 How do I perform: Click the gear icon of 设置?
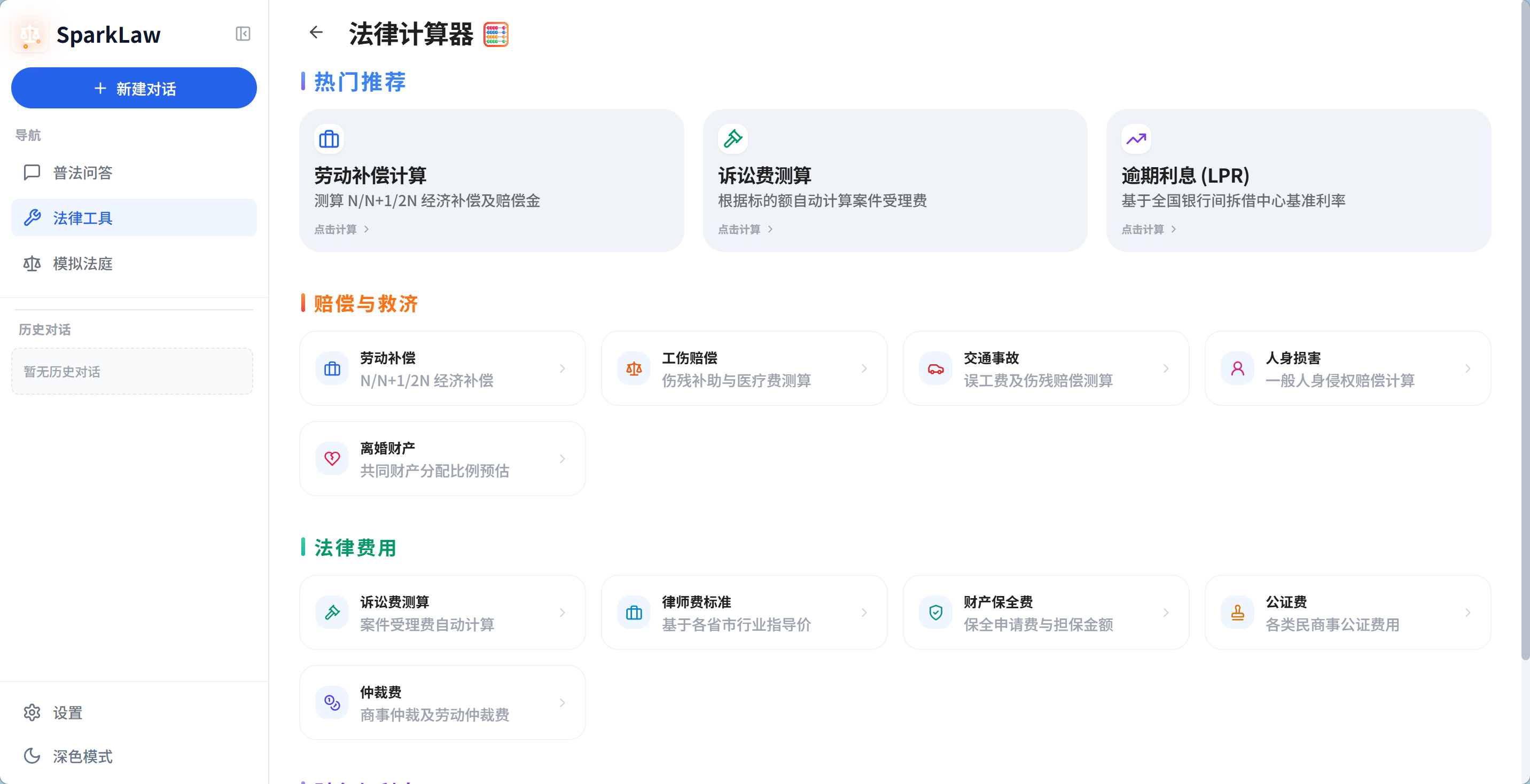tap(32, 712)
